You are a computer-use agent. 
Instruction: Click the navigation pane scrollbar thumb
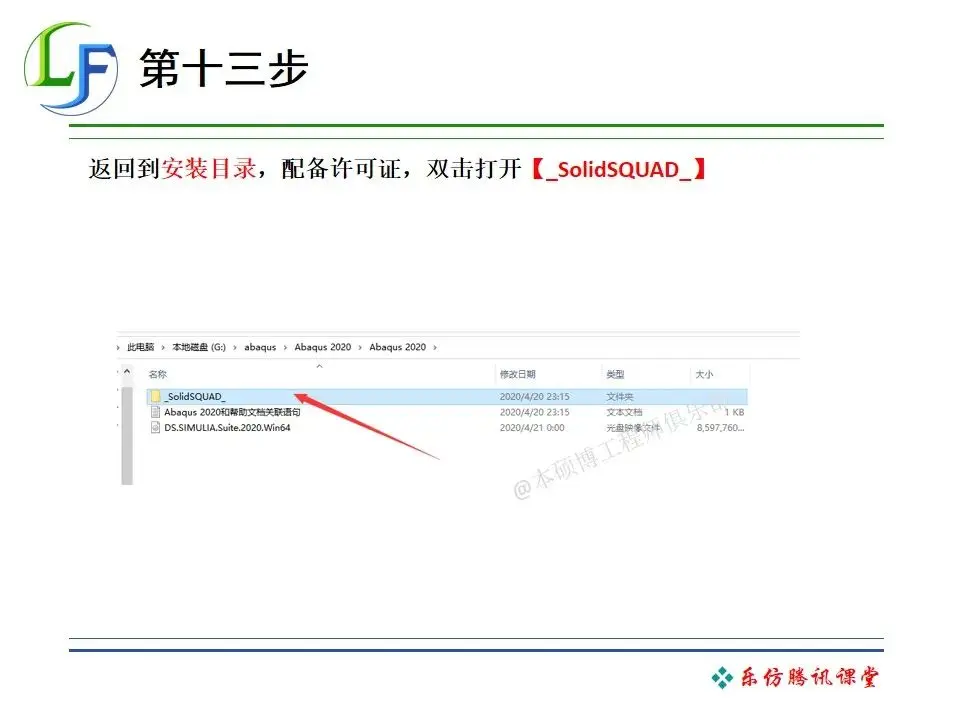pos(127,435)
